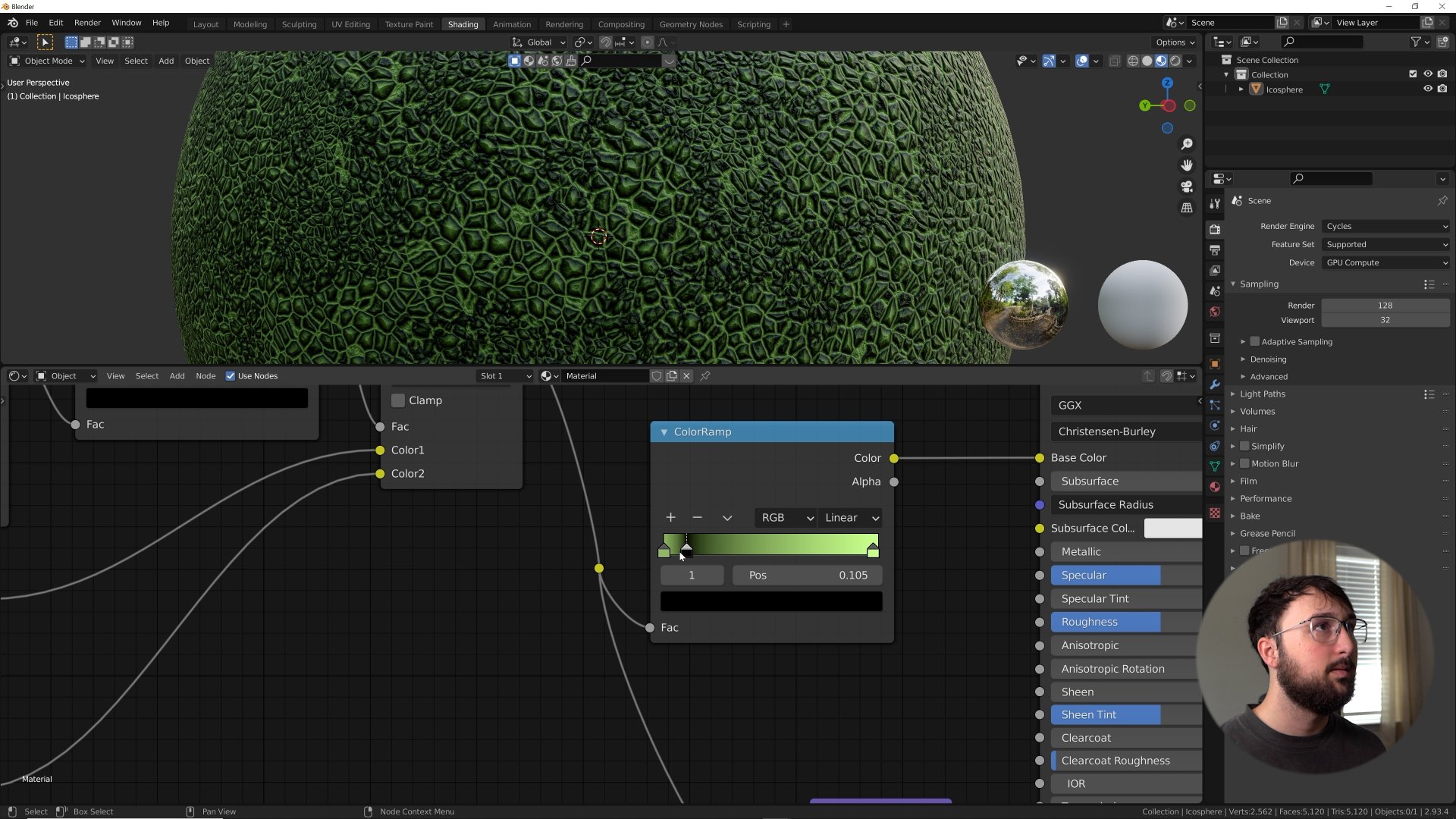Click the viewport zoom magnifier icon
The width and height of the screenshot is (1456, 819).
[x=1187, y=144]
